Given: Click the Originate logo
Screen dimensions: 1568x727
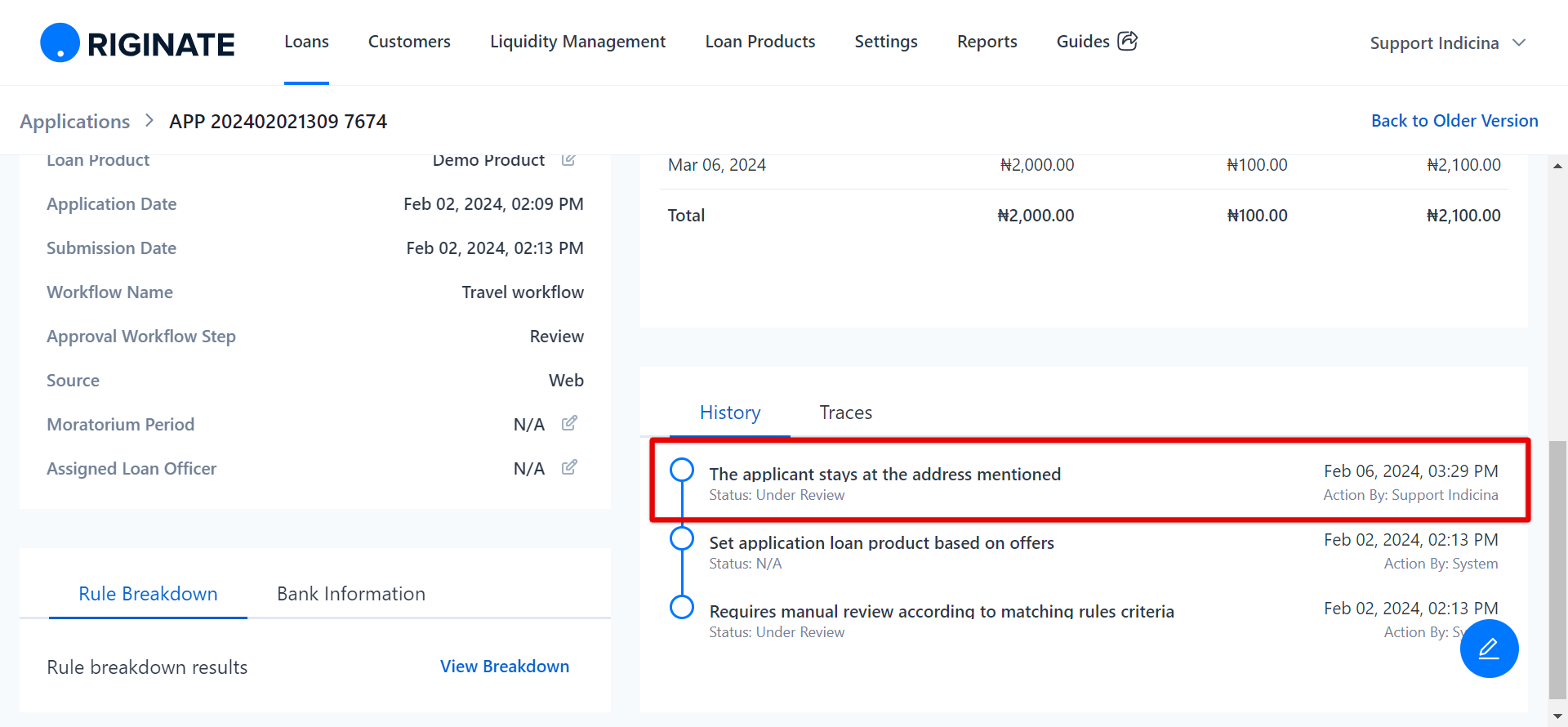Looking at the screenshot, I should [x=137, y=42].
